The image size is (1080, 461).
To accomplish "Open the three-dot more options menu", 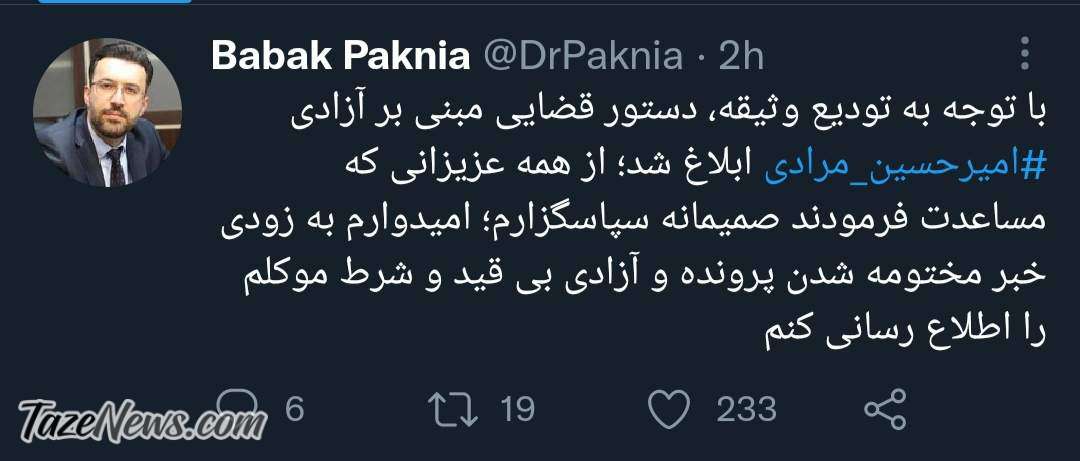I will tap(1025, 54).
